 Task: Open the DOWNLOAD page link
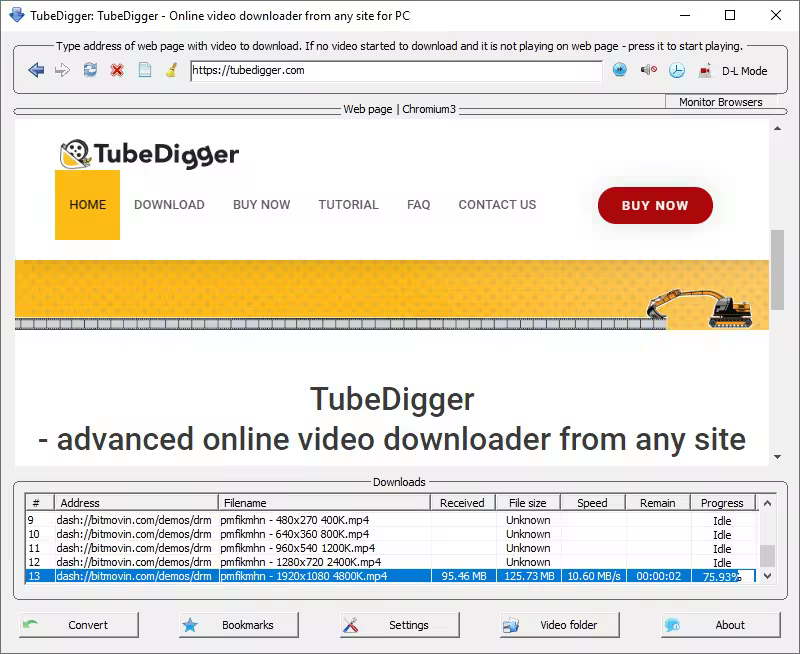(169, 205)
